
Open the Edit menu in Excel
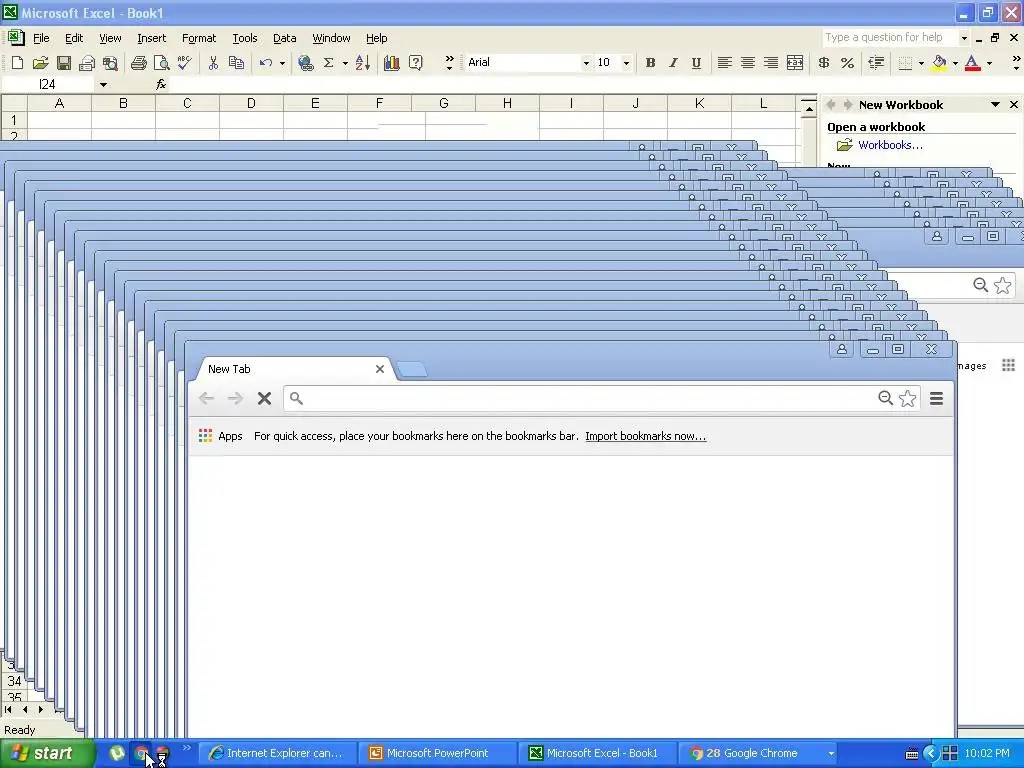(74, 38)
